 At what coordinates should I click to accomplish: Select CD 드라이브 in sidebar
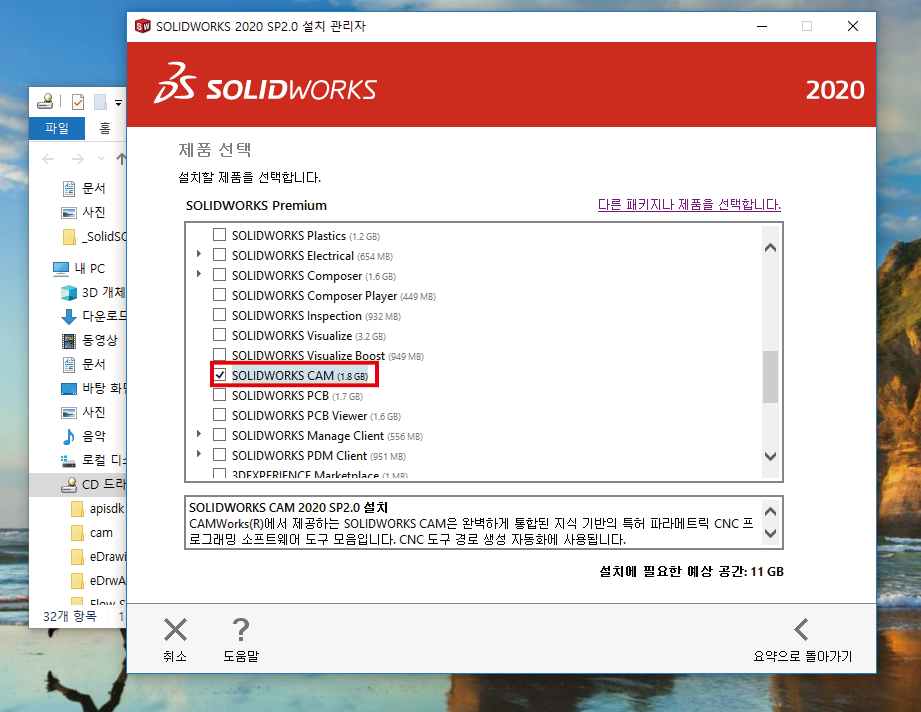(x=78, y=484)
